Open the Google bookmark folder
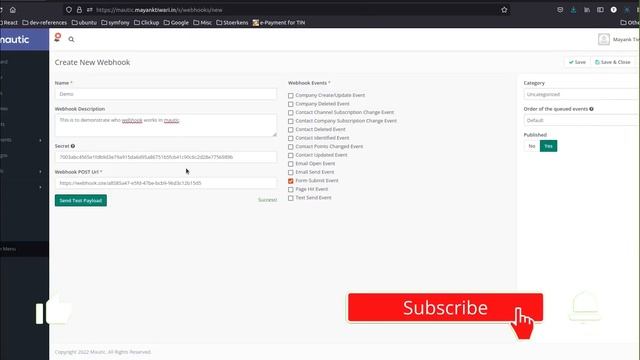 (176, 22)
